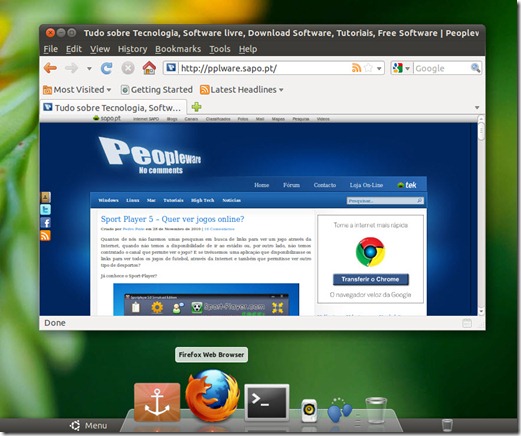The width and height of the screenshot is (521, 436).
Task: Click the Transferir o Chrome button
Action: [370, 279]
